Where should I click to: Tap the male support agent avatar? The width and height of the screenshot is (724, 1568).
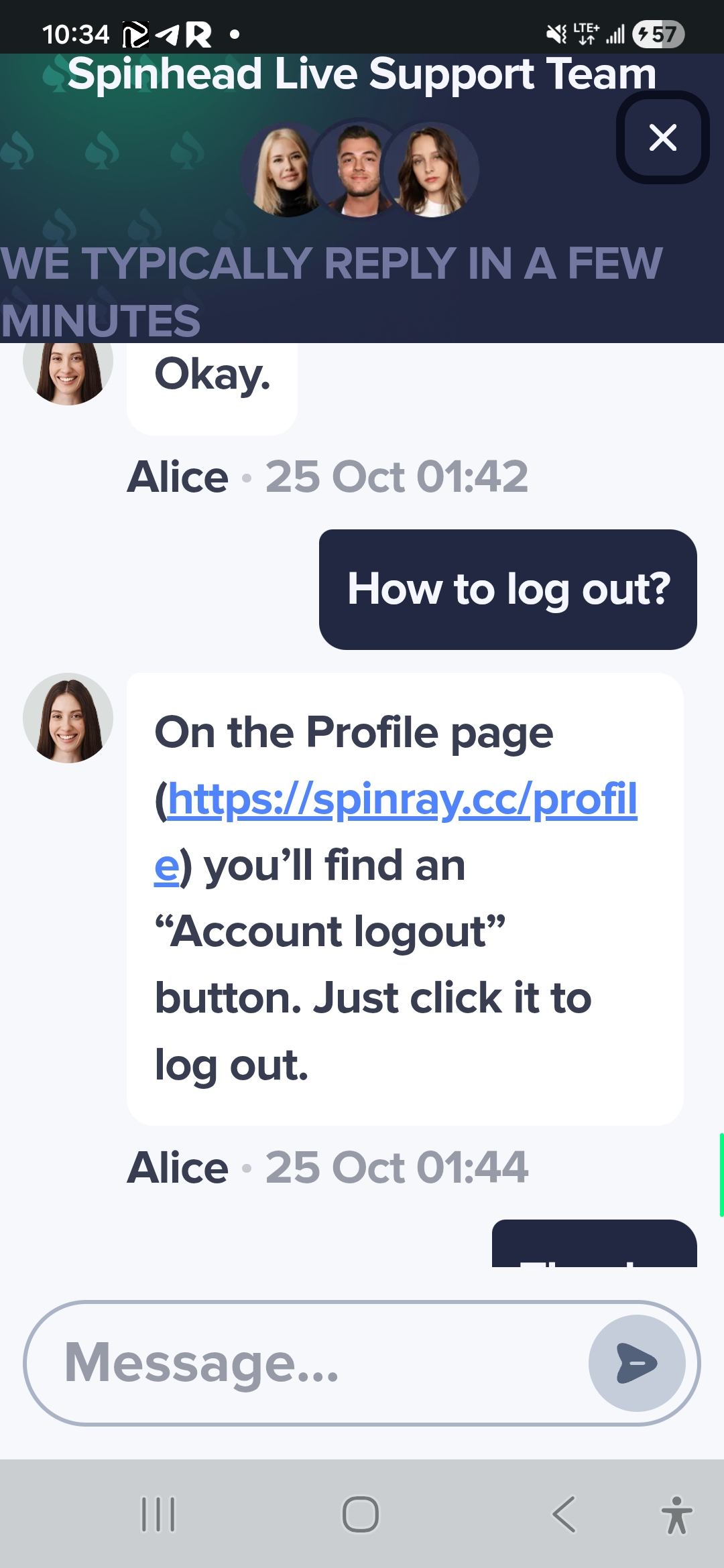355,168
